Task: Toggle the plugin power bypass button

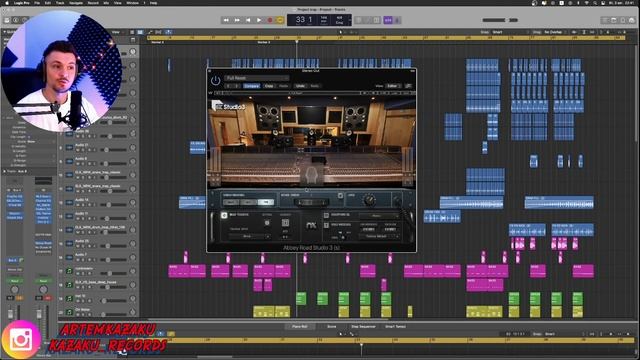Action: [x=216, y=80]
